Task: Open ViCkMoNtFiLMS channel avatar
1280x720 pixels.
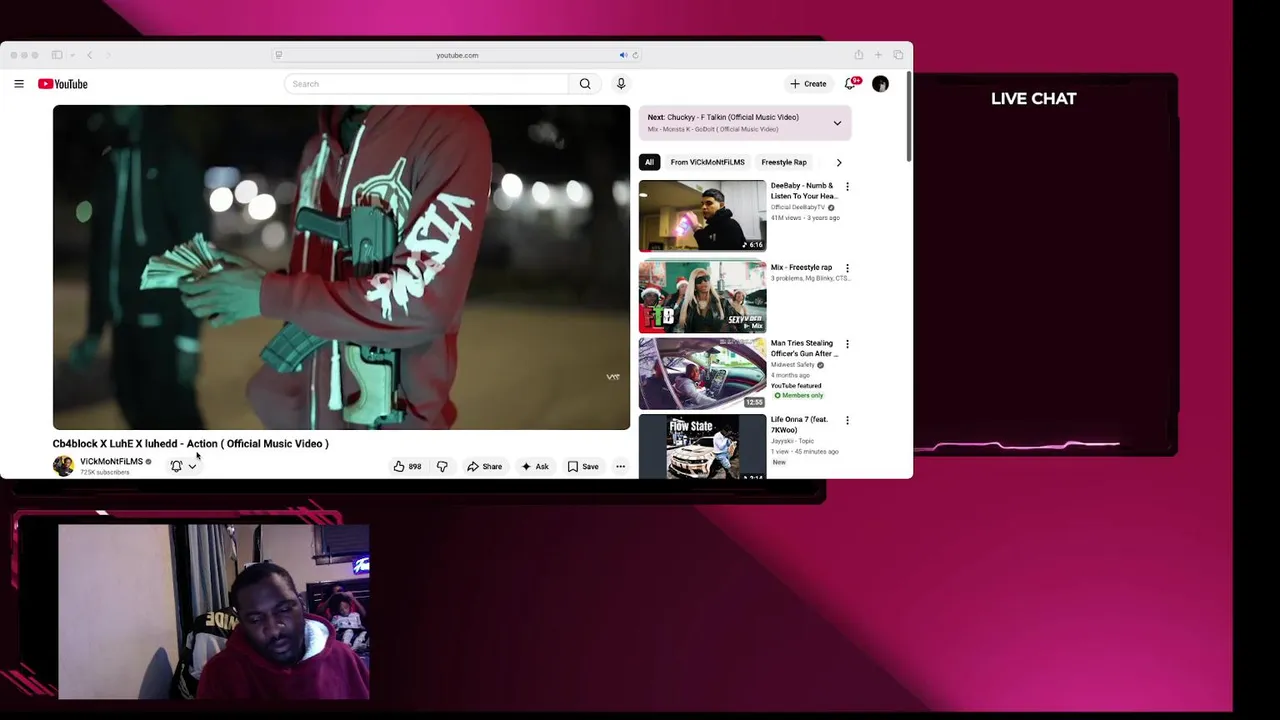Action: click(63, 466)
